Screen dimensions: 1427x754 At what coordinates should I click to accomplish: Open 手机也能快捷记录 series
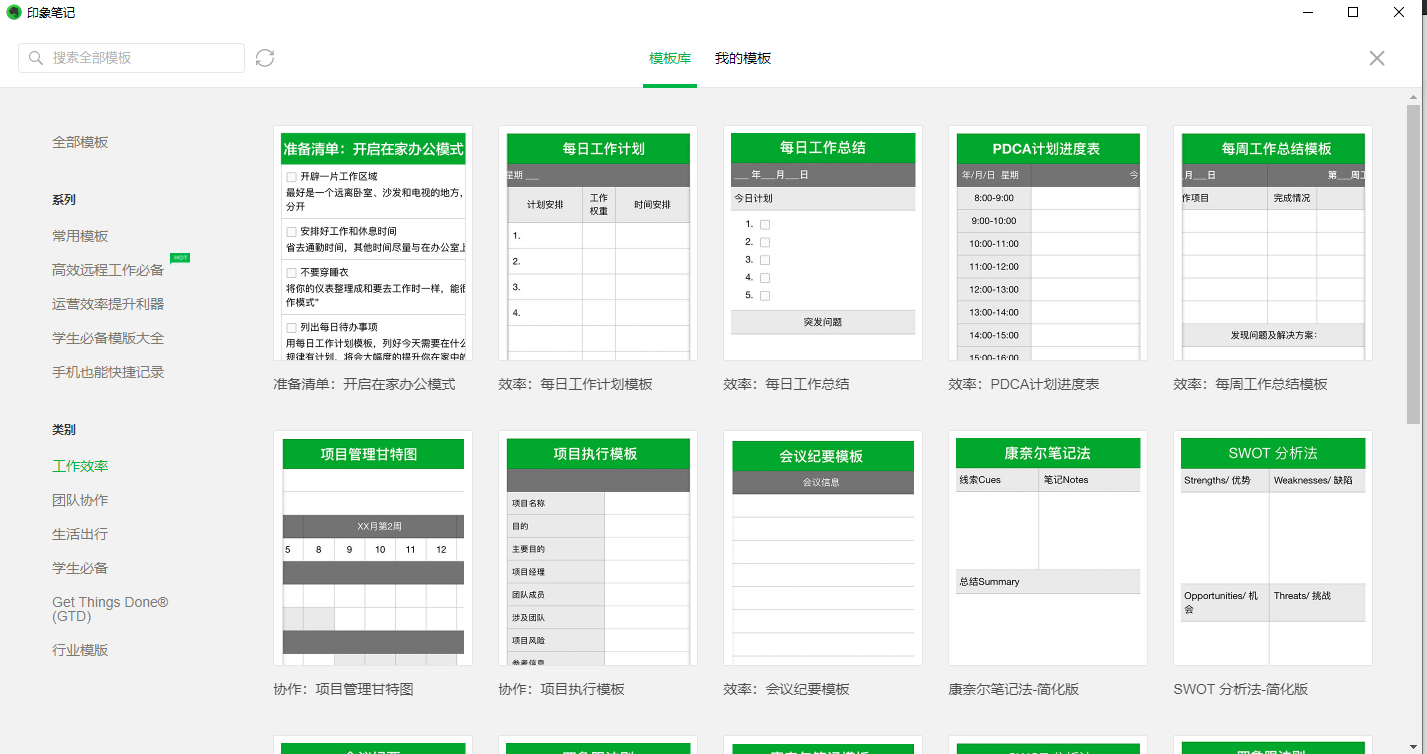tap(108, 372)
